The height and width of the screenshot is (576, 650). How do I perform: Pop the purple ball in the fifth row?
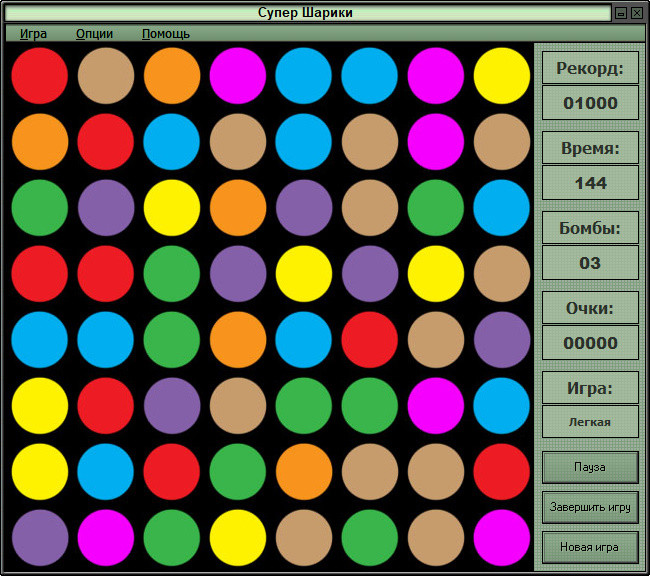coord(502,340)
